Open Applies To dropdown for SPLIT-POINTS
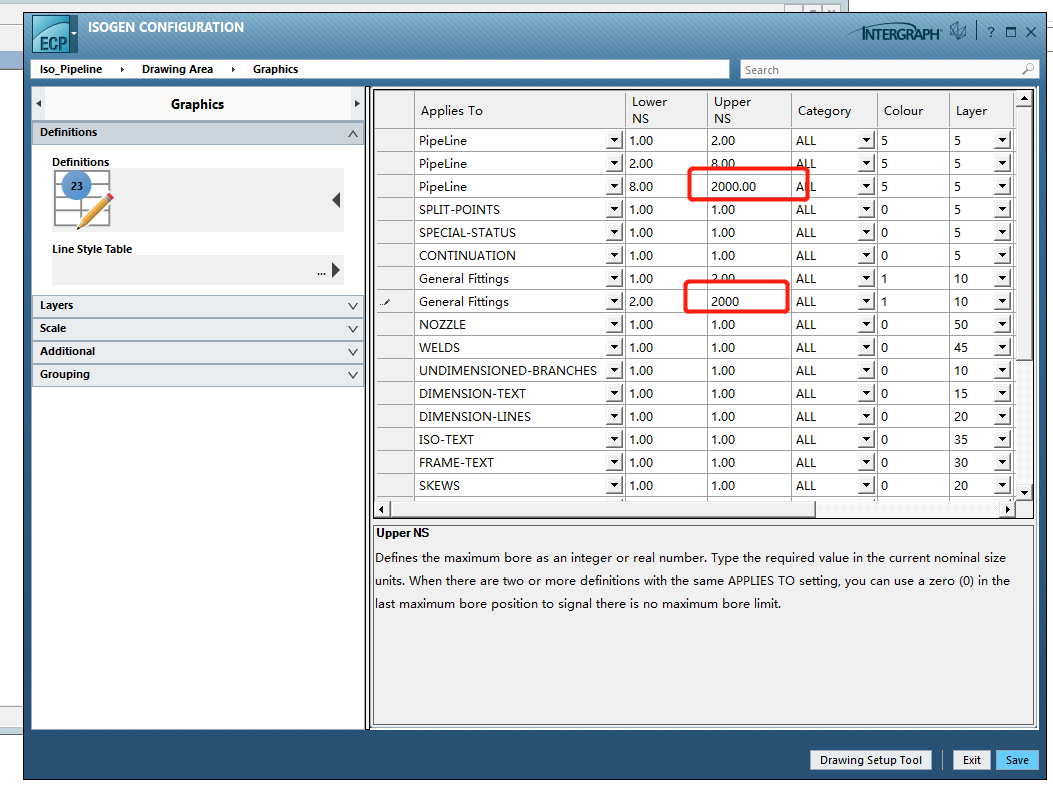The image size is (1053, 790). click(614, 210)
